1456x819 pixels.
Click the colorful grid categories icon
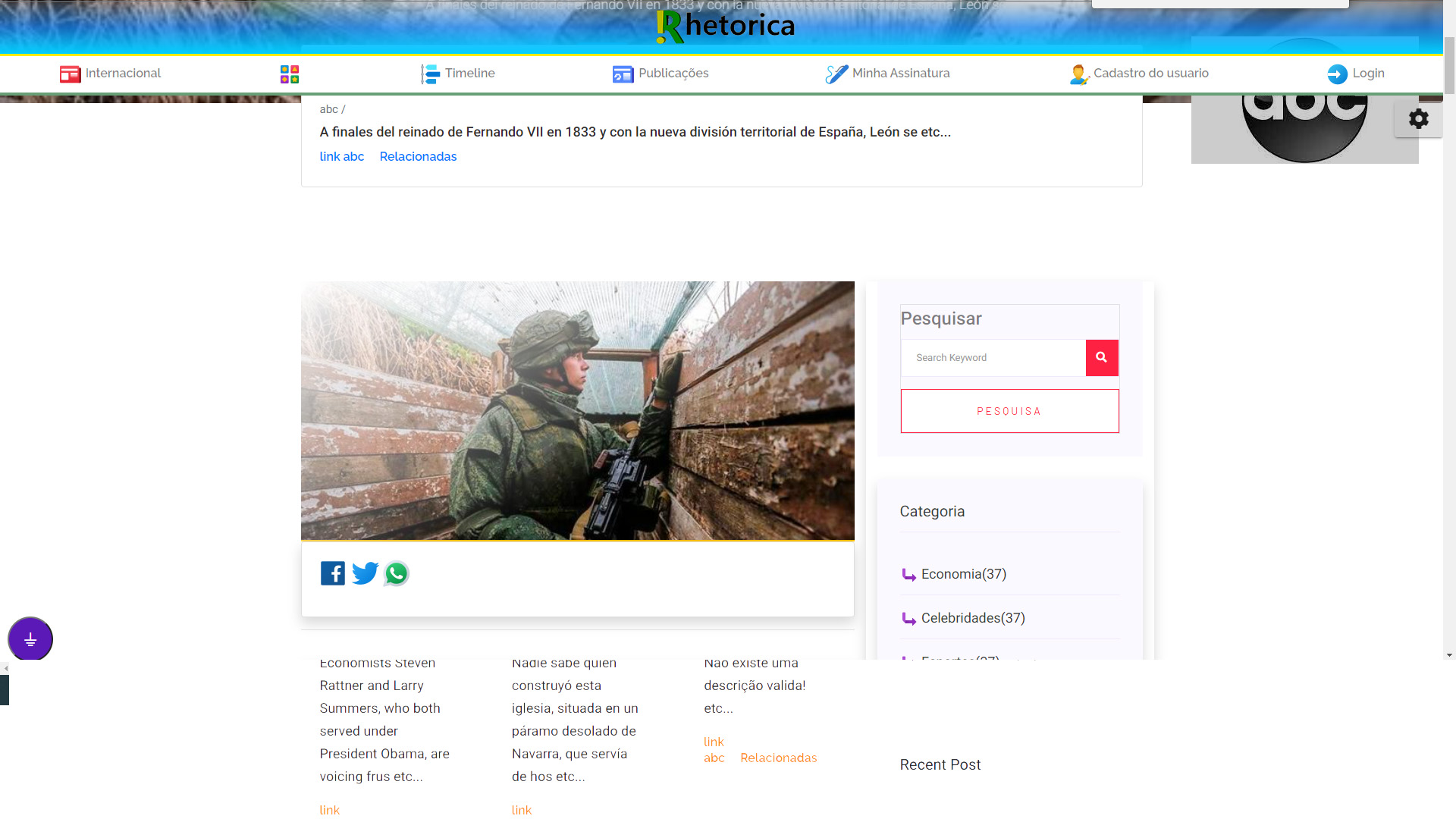point(289,74)
